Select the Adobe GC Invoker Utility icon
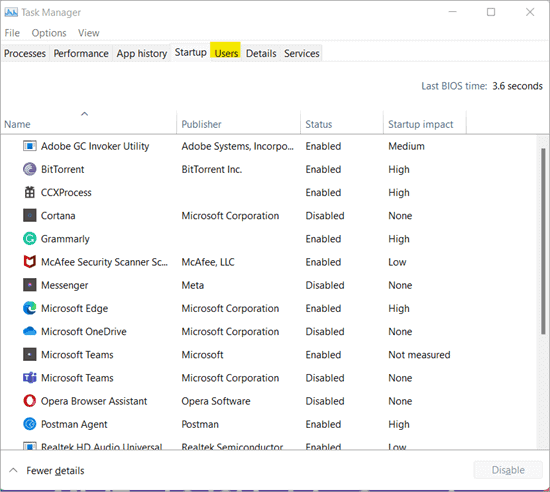The width and height of the screenshot is (550, 492). [x=29, y=146]
